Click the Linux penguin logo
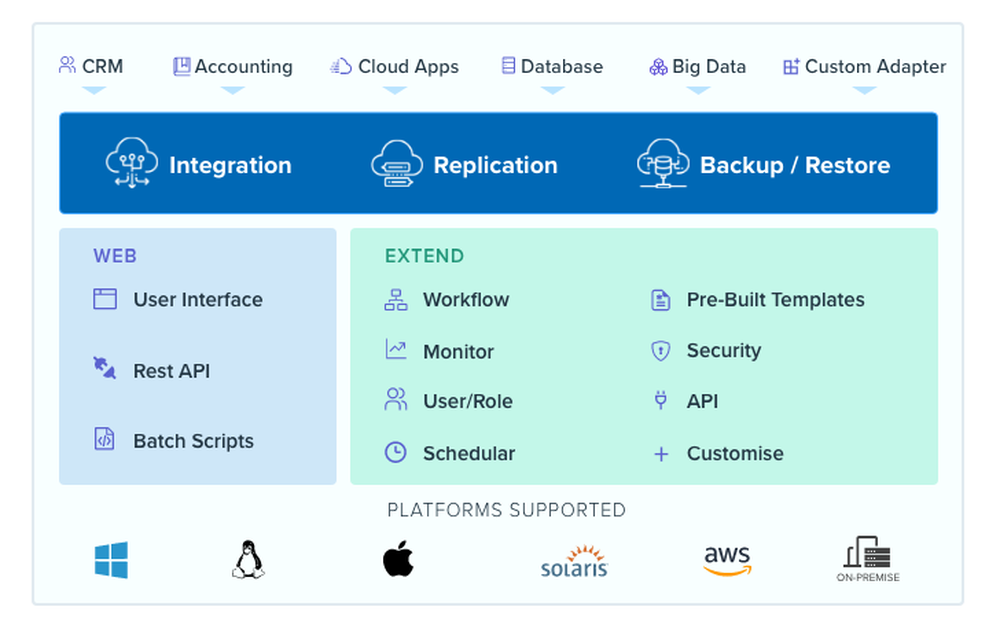Screen dimensions: 1000x625 [x=248, y=560]
